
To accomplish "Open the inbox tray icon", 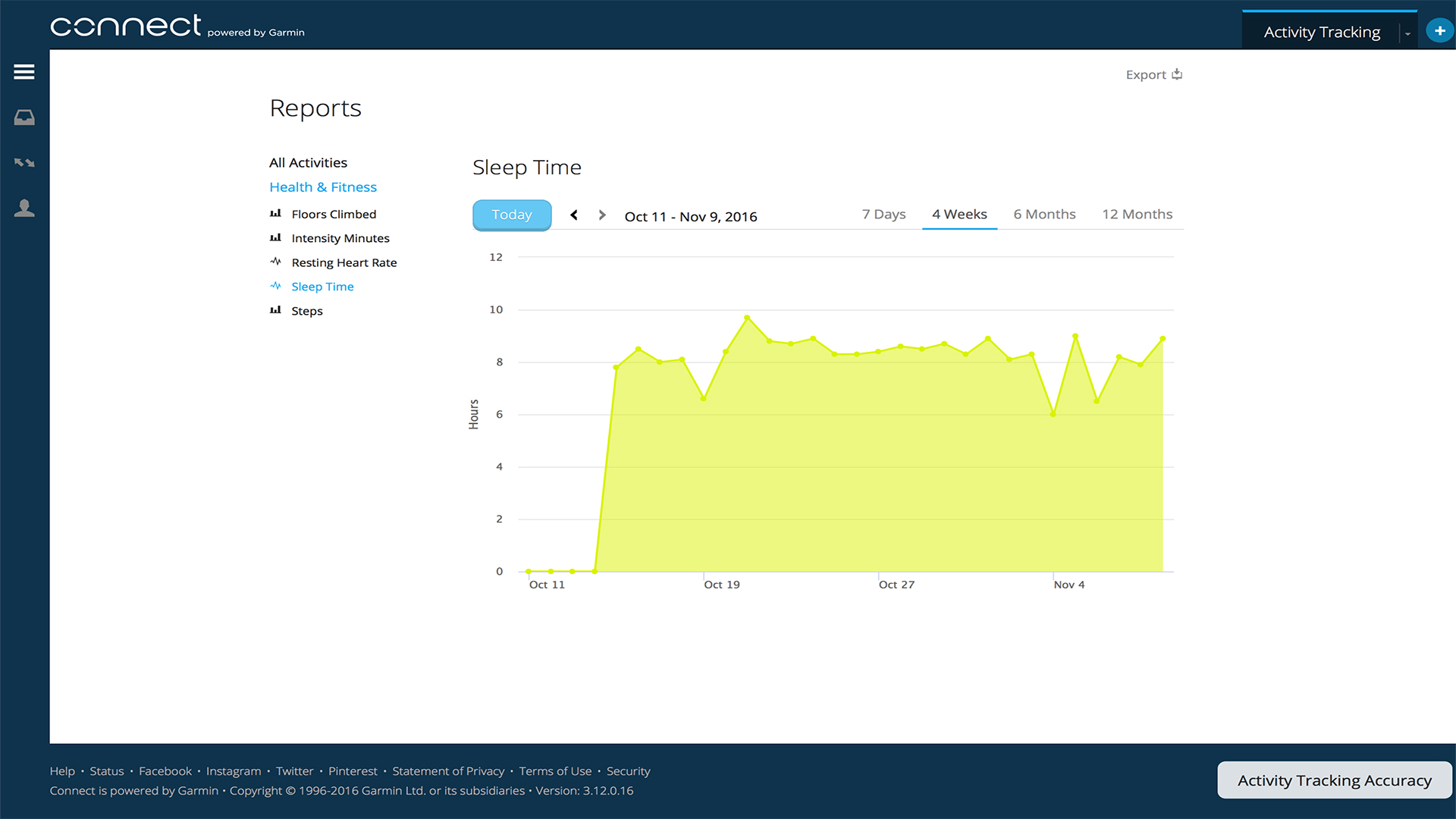I will pos(24,118).
